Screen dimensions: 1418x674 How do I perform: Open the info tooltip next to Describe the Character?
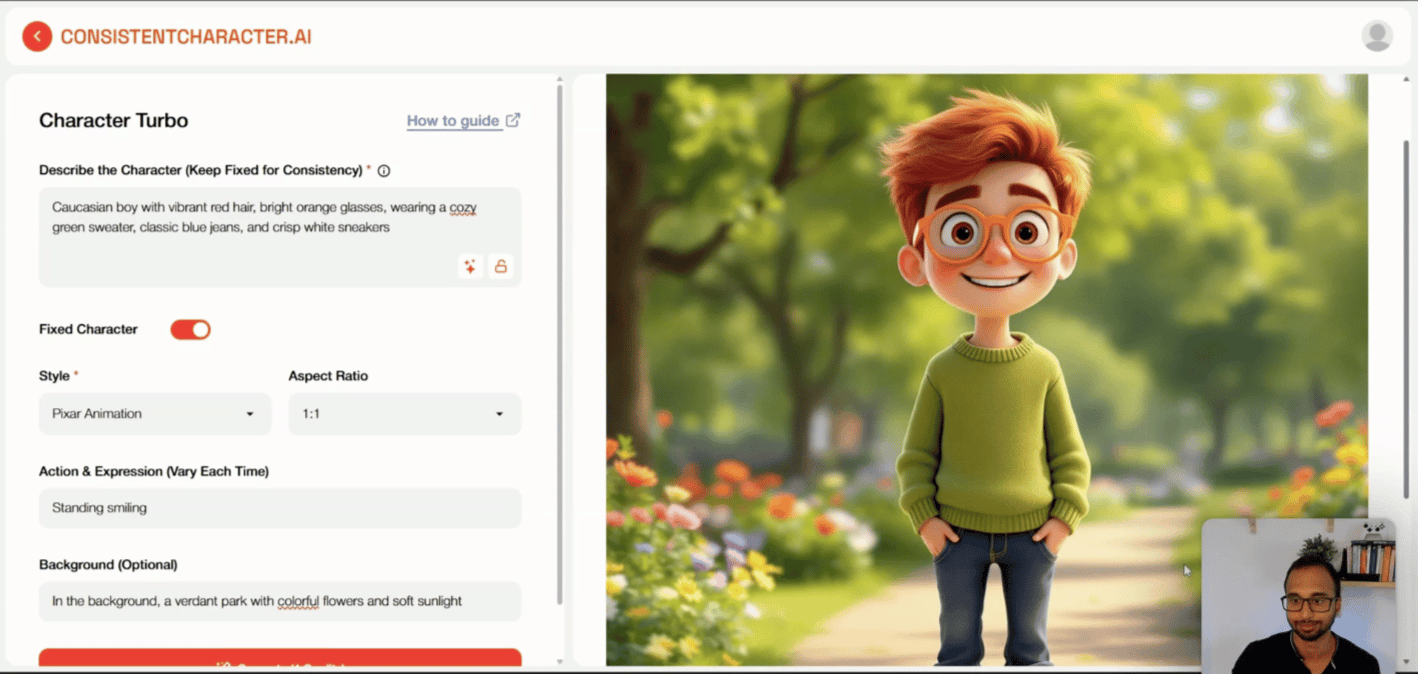click(384, 170)
